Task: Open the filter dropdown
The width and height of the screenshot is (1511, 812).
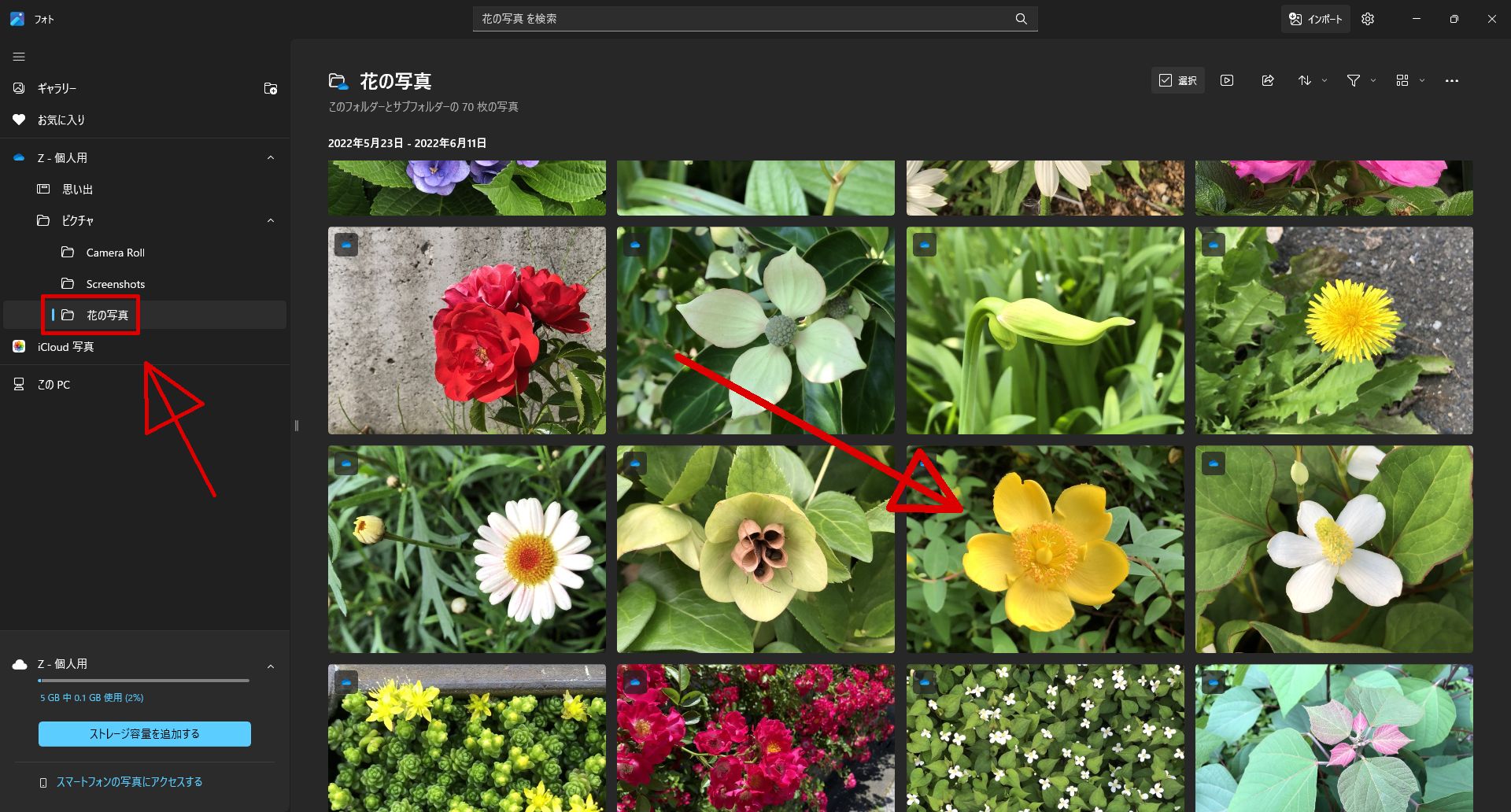Action: click(1361, 80)
